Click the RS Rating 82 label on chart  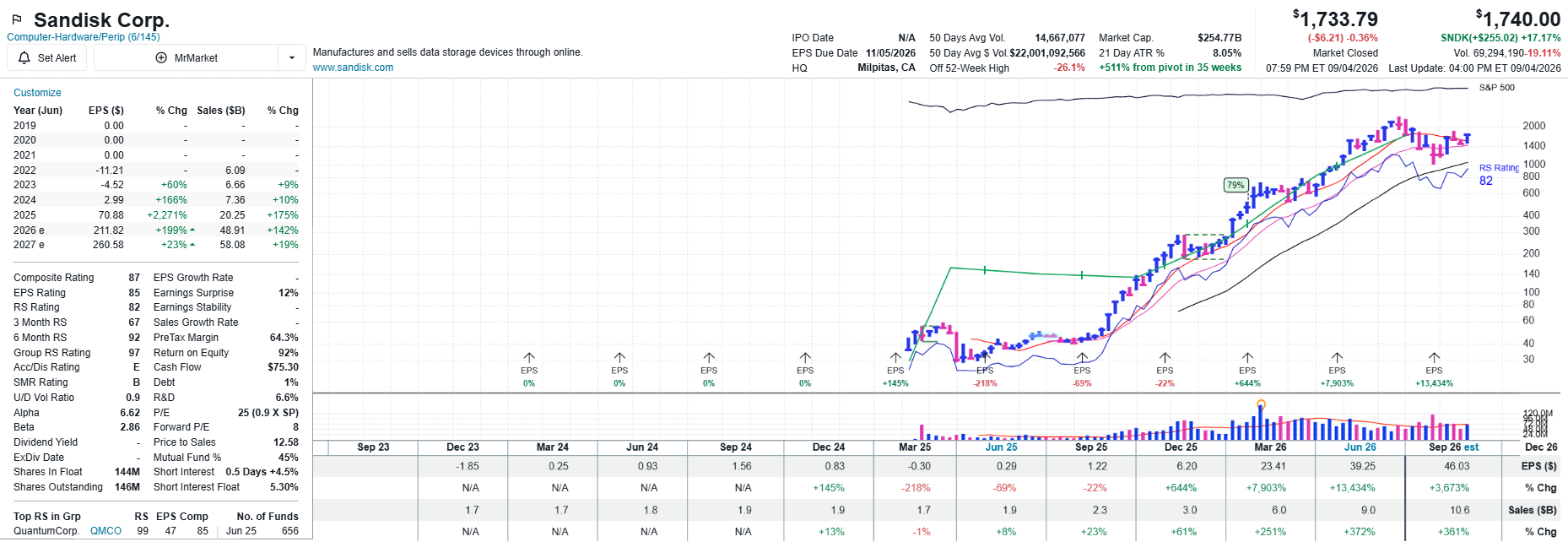1498,175
